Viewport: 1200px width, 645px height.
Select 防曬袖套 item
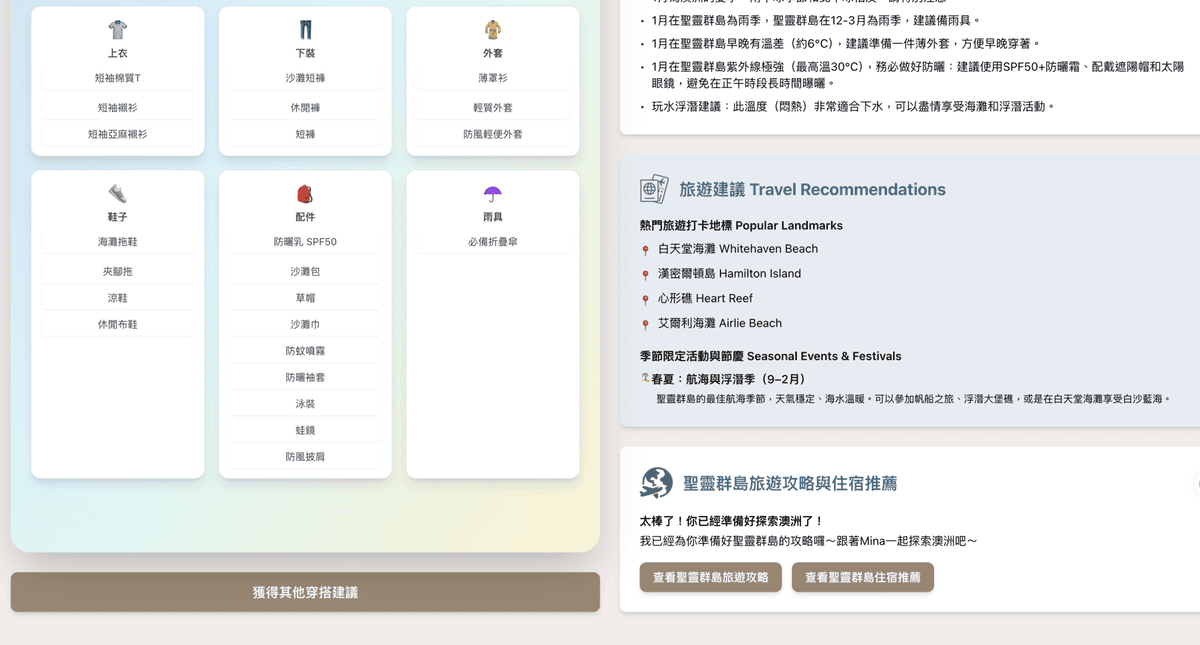[x=305, y=377]
